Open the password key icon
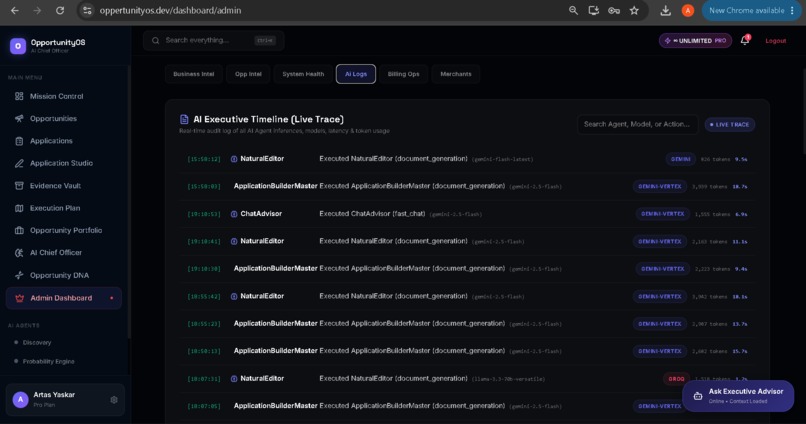Image resolution: width=806 pixels, height=424 pixels. pyautogui.click(x=614, y=10)
